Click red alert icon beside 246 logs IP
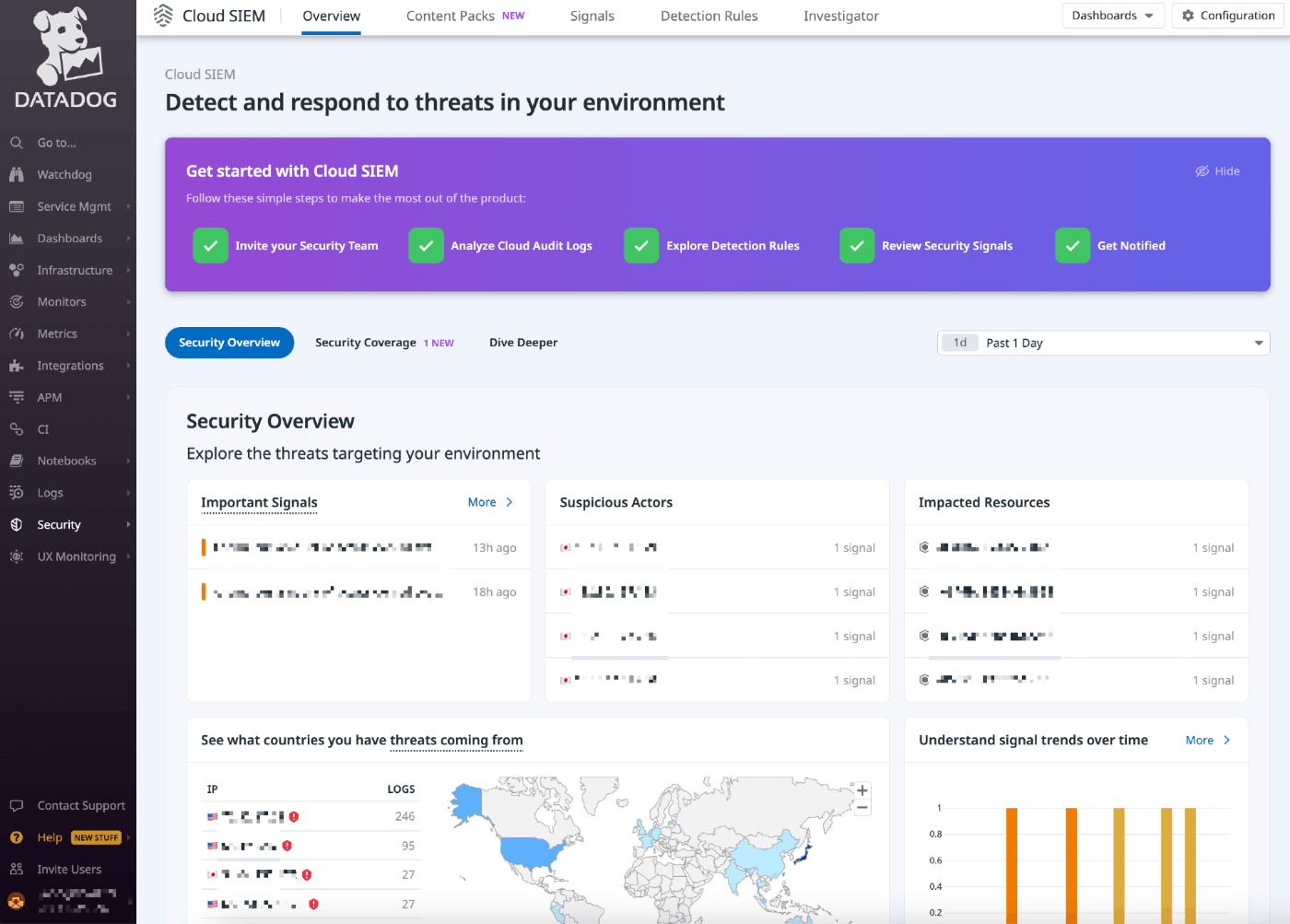 (x=294, y=816)
